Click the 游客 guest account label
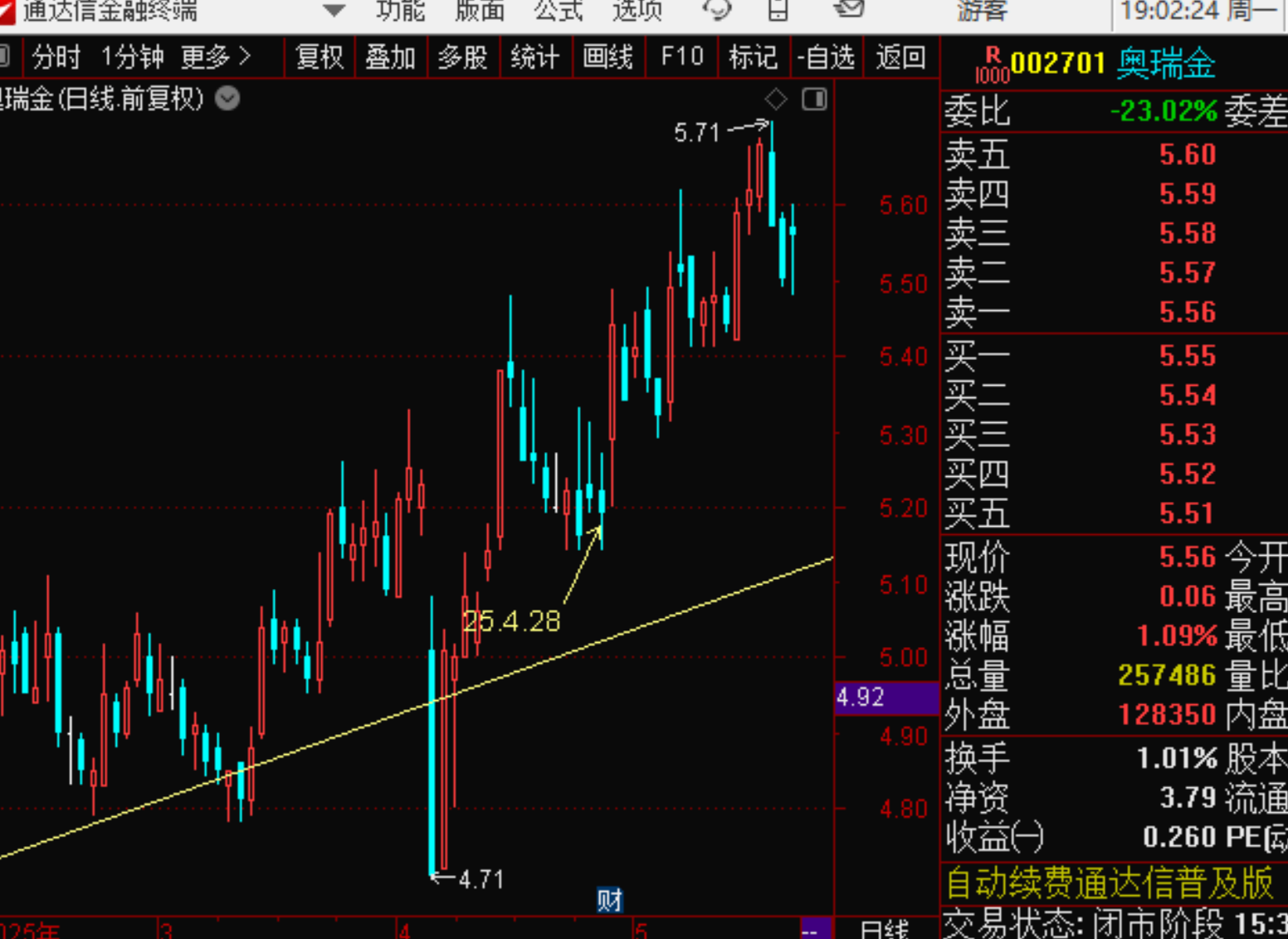Viewport: 1288px width, 939px height. pos(982,11)
